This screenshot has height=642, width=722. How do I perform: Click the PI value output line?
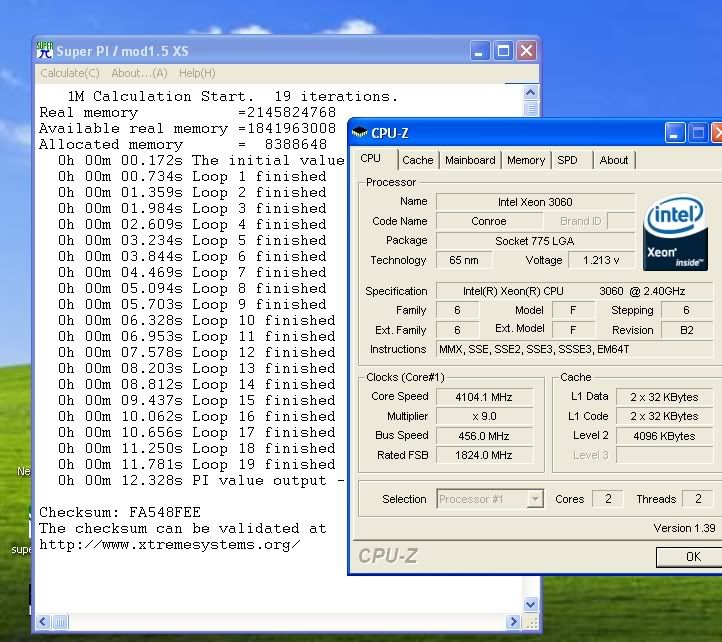coord(201,480)
